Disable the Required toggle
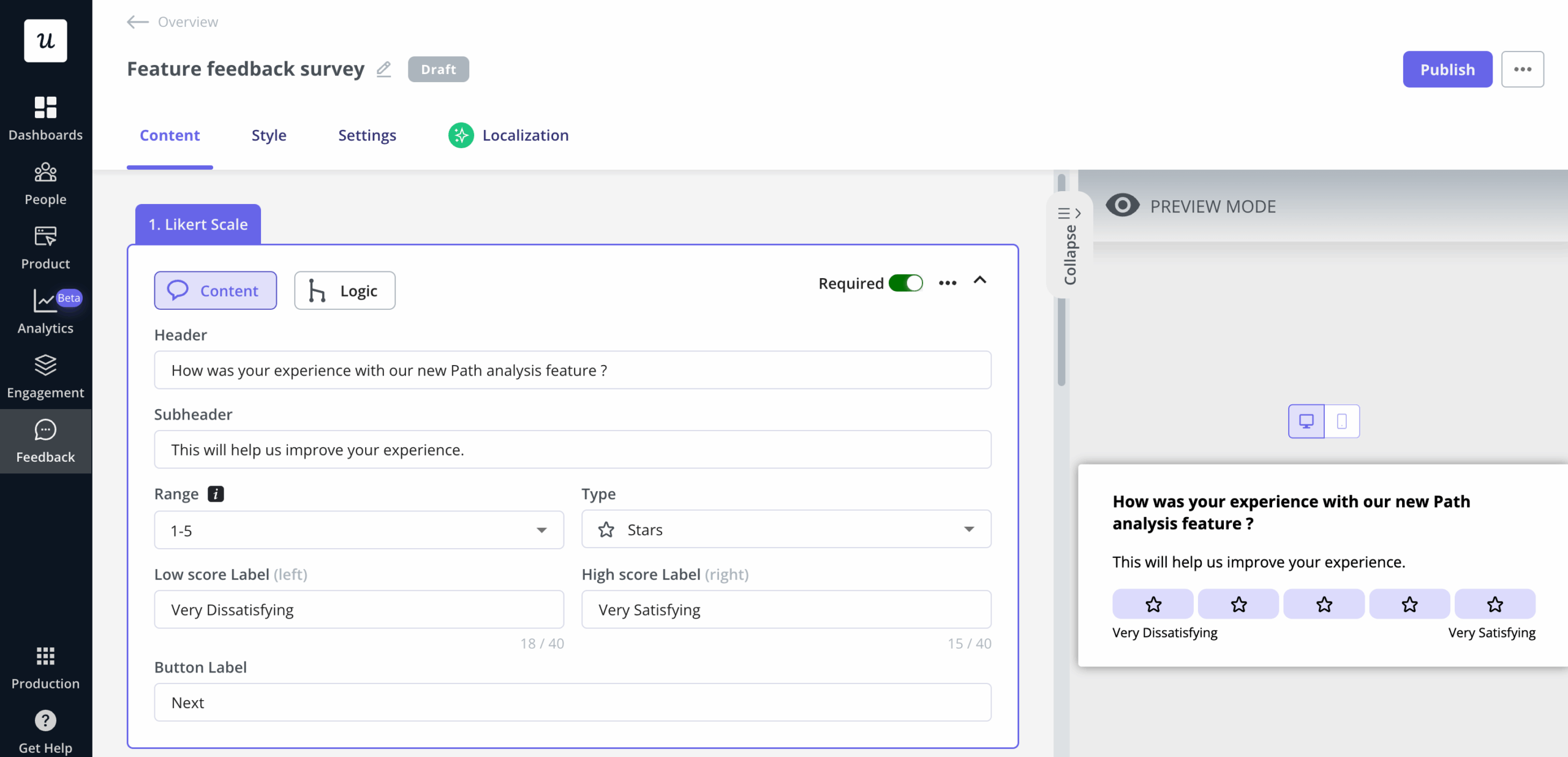 tap(906, 283)
